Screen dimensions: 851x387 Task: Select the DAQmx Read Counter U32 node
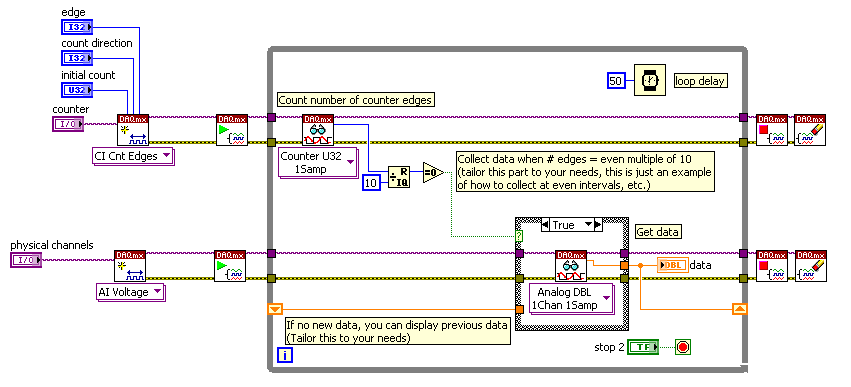(318, 130)
